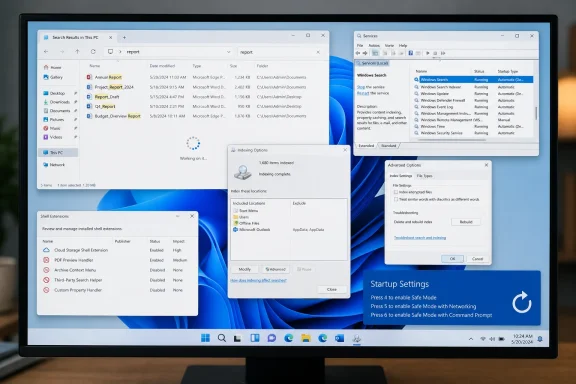This screenshot has height=384, width=576.
Task: Click the Restart Service toolbar icon
Action: click(x=443, y=53)
